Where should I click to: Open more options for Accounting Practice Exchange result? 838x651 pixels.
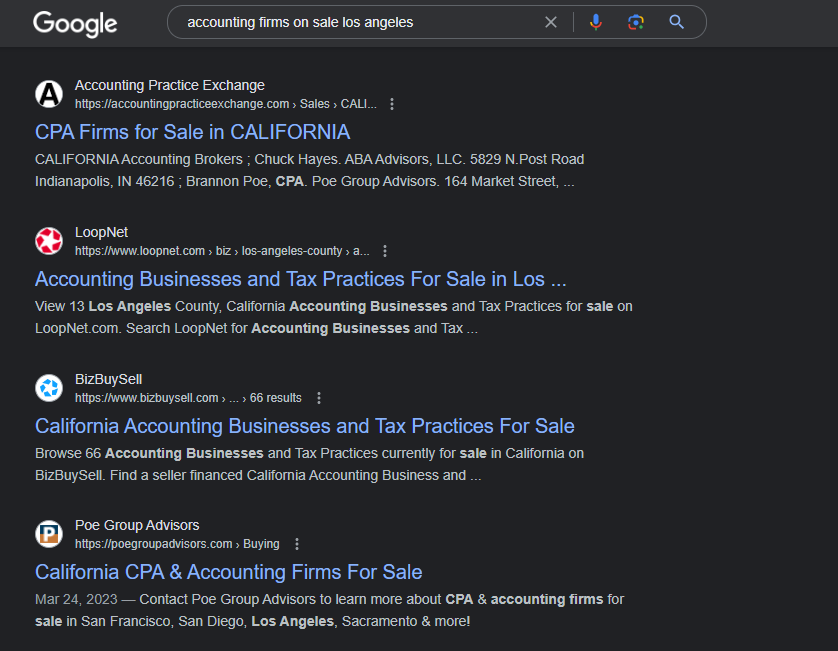pyautogui.click(x=392, y=104)
